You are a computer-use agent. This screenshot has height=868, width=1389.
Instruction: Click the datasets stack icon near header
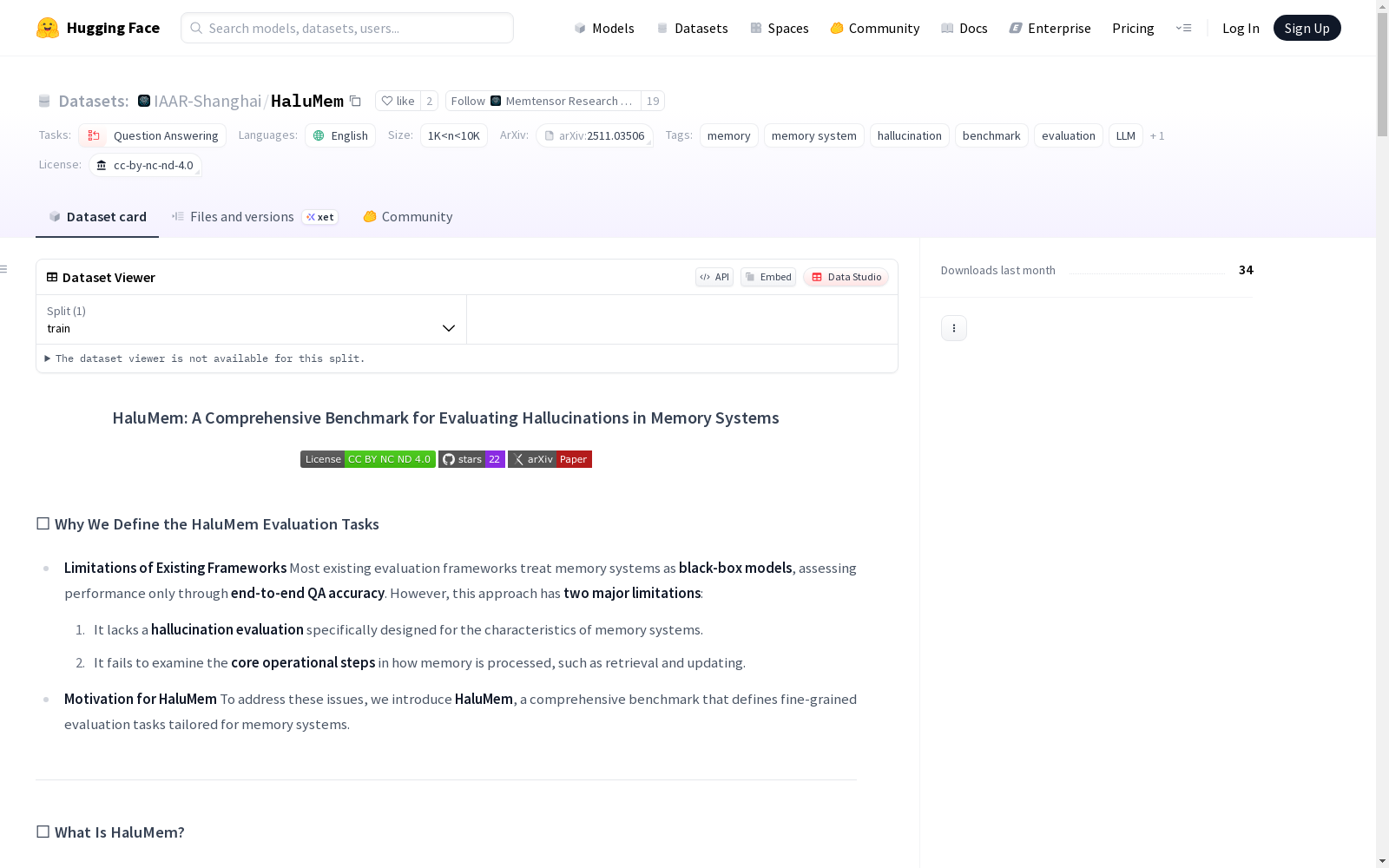tap(44, 101)
